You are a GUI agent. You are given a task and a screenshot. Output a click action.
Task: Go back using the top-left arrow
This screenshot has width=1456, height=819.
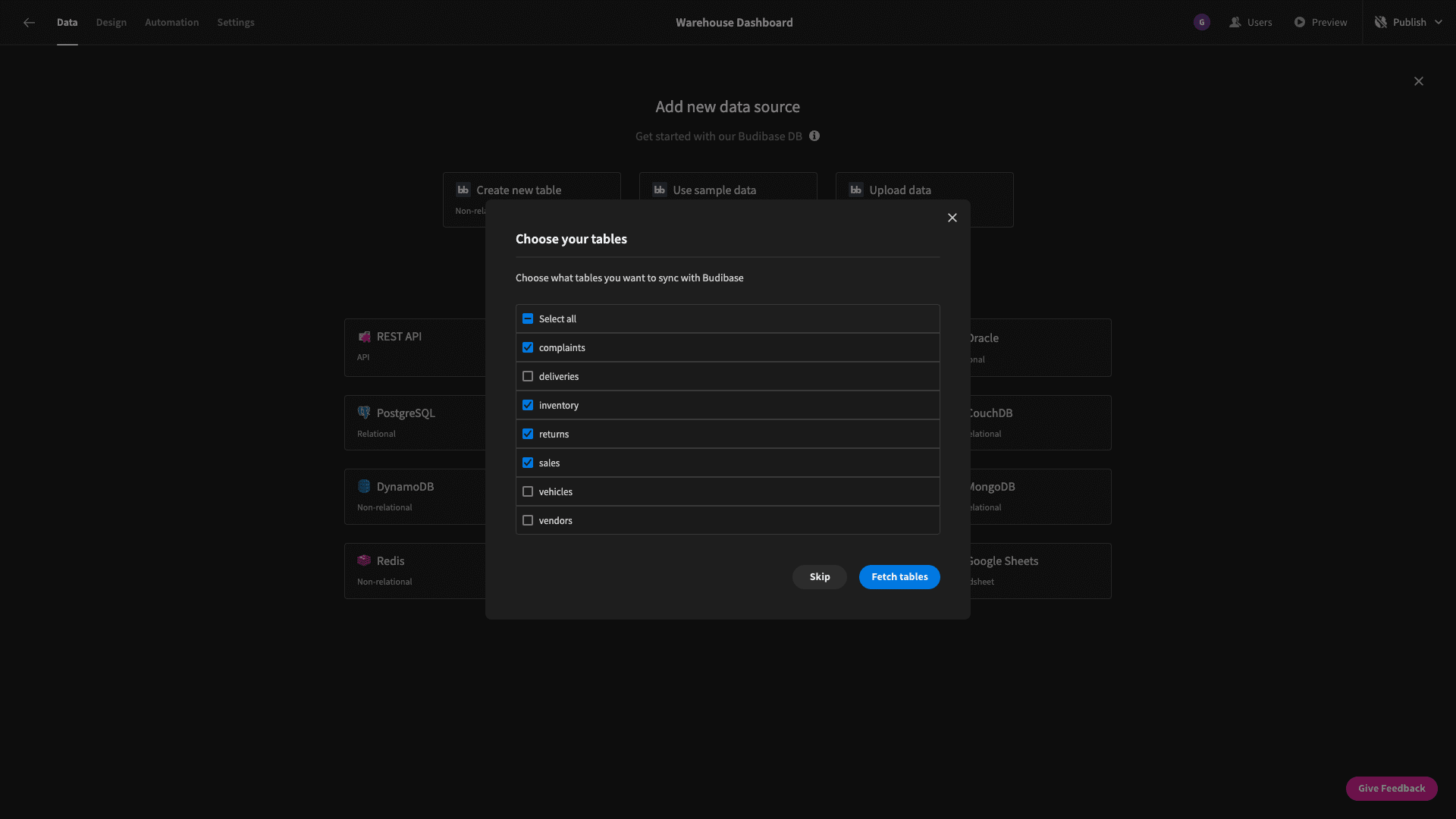click(x=29, y=23)
